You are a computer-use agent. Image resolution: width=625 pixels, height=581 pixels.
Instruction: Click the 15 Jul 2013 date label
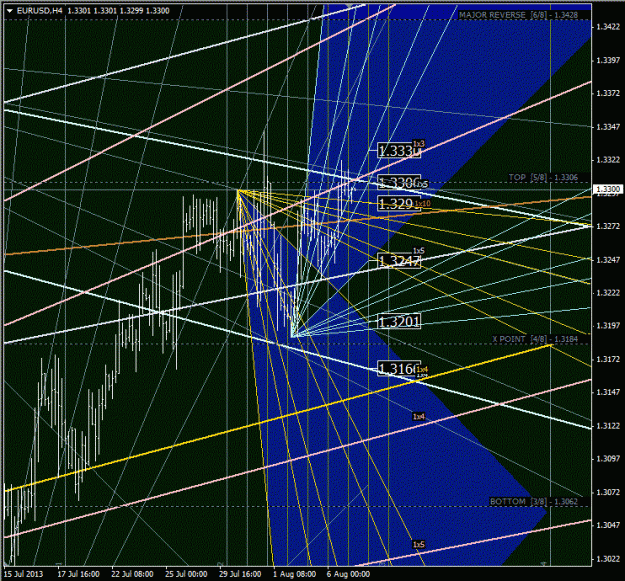pos(24,574)
